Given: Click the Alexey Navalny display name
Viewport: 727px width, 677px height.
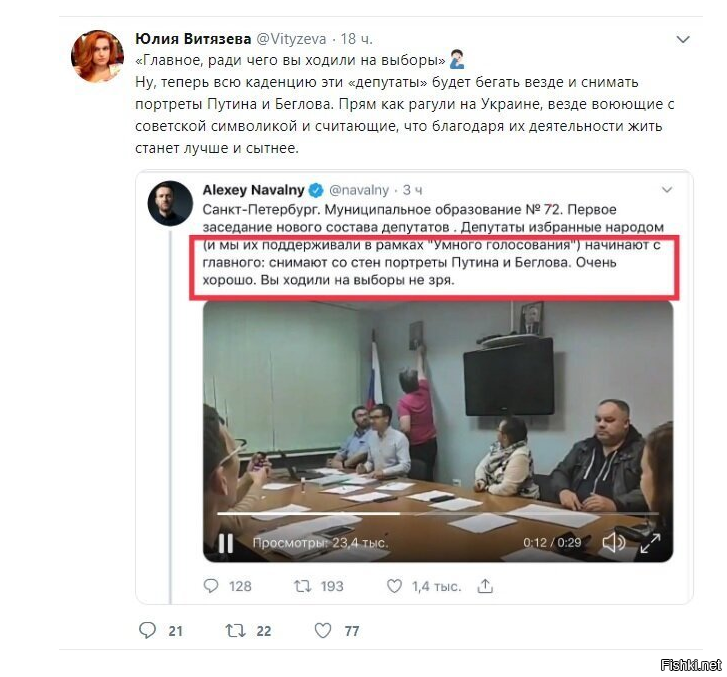Looking at the screenshot, I should pyautogui.click(x=253, y=190).
